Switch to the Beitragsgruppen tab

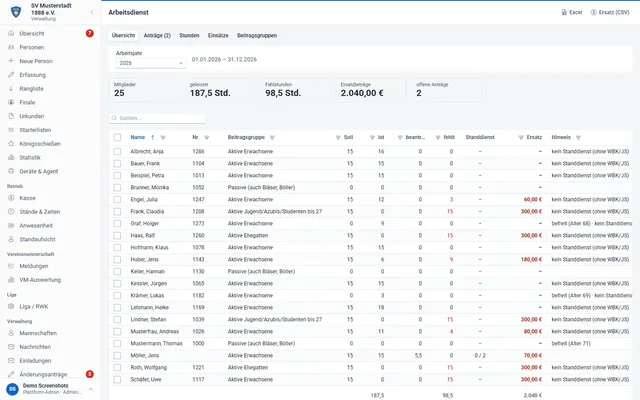[x=257, y=36]
